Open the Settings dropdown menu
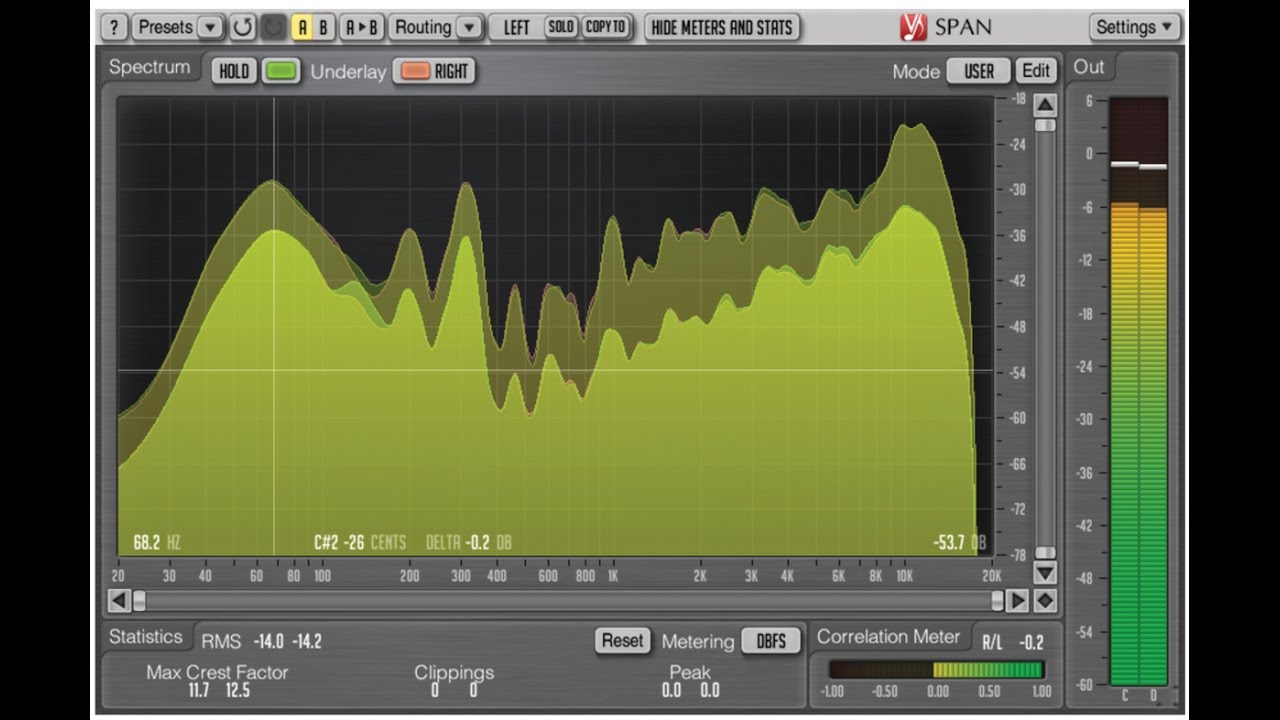Screen dimensions: 1280x720 pyautogui.click(x=1134, y=27)
